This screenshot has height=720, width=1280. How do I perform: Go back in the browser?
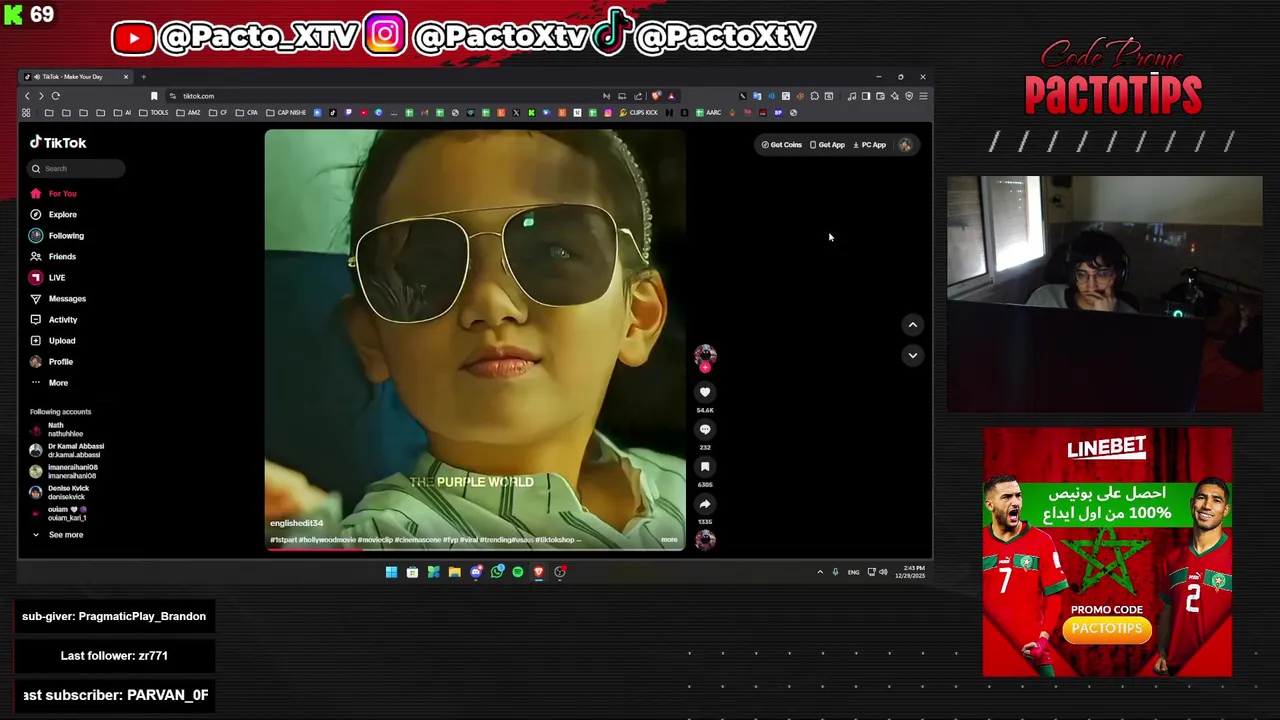pyautogui.click(x=28, y=96)
